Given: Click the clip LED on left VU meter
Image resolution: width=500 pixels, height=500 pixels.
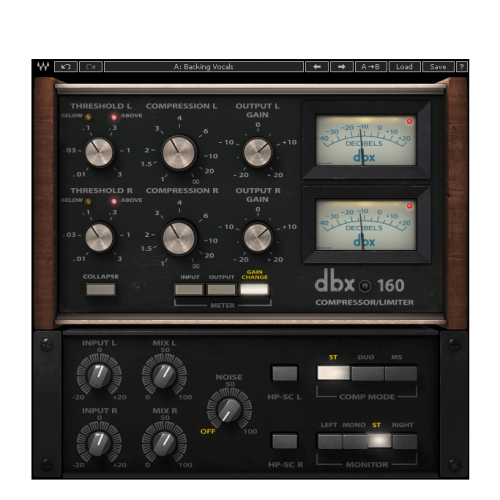Looking at the screenshot, I should (x=409, y=121).
